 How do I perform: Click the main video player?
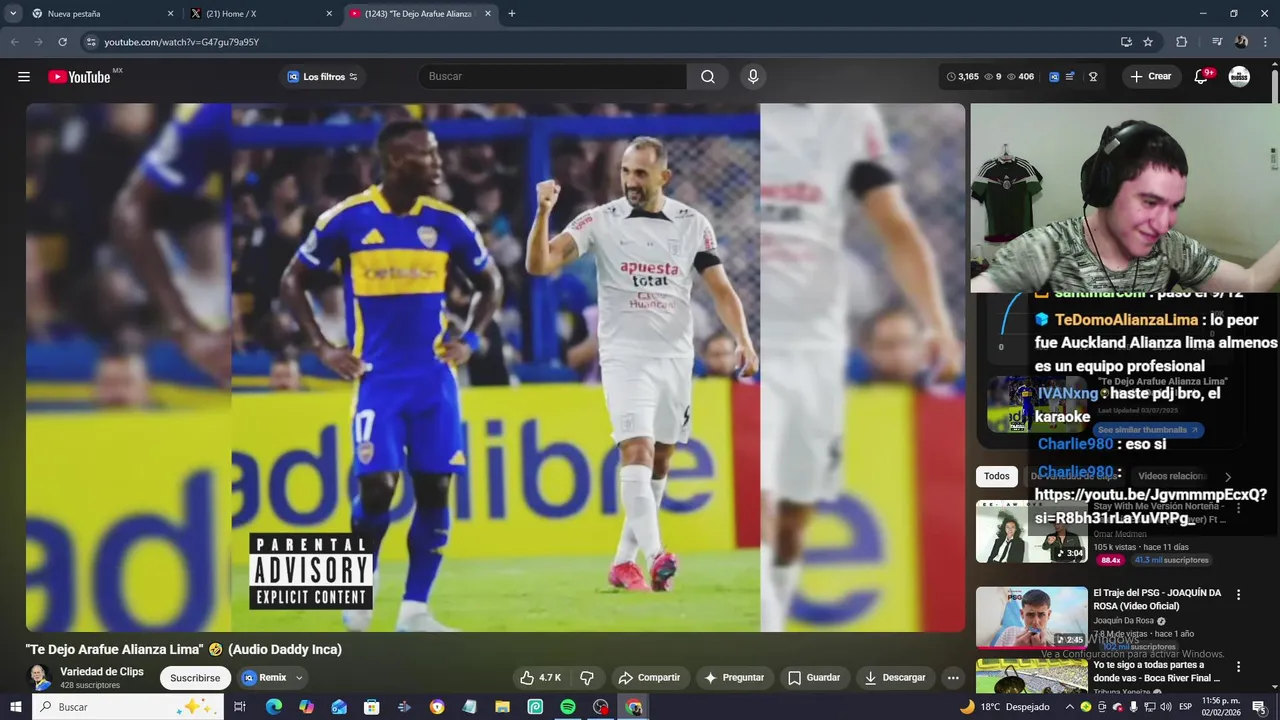(496, 367)
